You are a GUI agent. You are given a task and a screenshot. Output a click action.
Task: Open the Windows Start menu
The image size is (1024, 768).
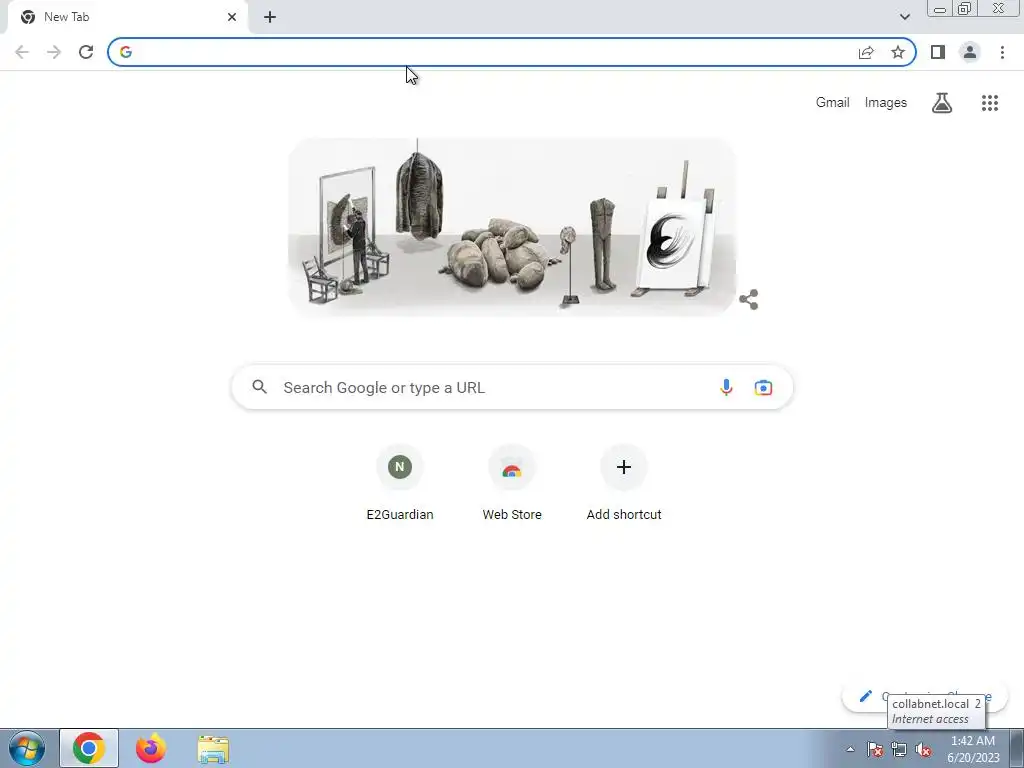click(x=27, y=748)
